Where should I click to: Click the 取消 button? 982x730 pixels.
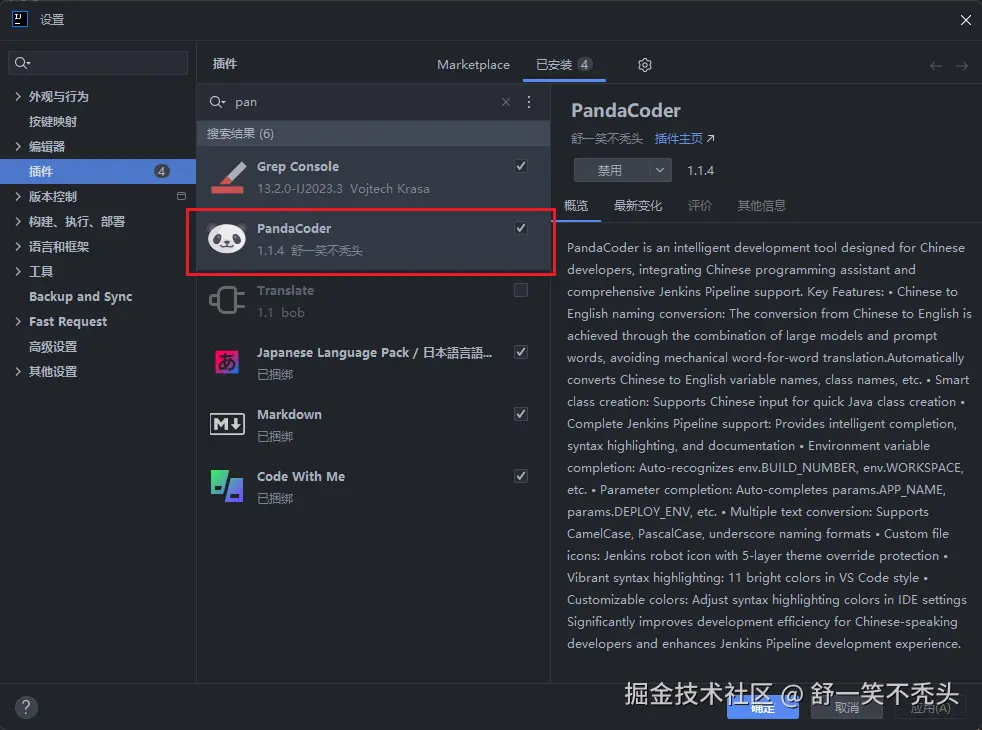[x=847, y=708]
